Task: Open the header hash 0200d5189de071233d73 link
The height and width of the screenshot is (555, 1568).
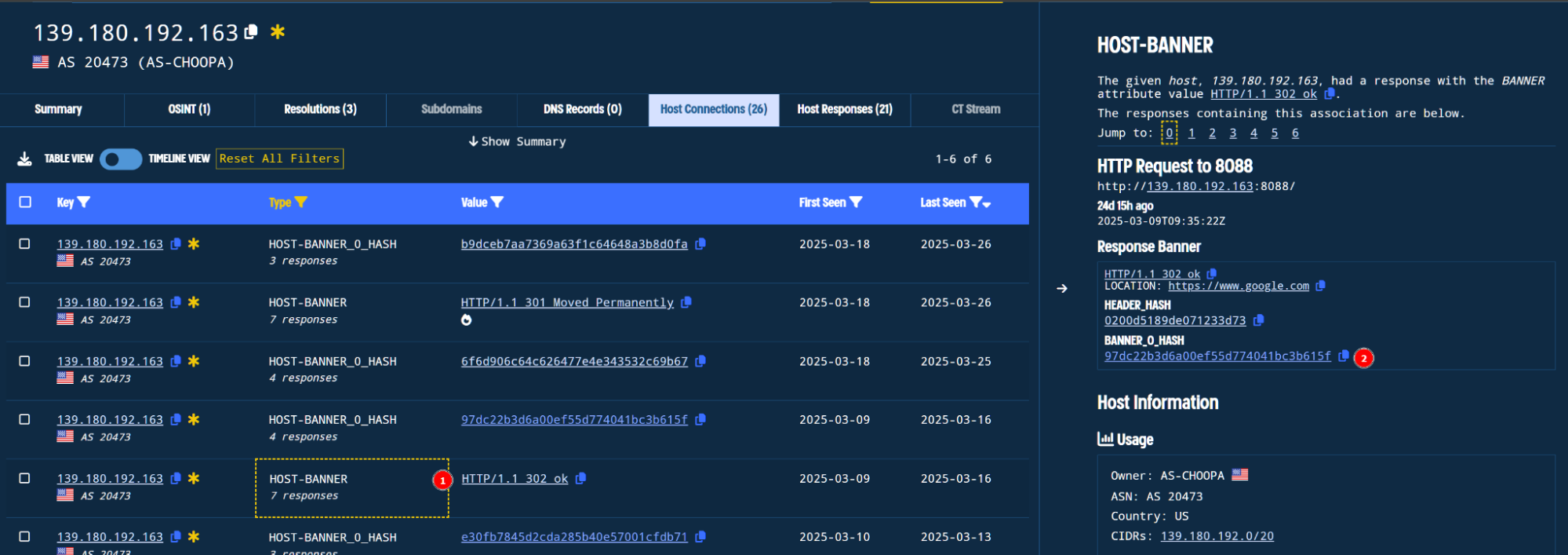Action: [x=1175, y=320]
